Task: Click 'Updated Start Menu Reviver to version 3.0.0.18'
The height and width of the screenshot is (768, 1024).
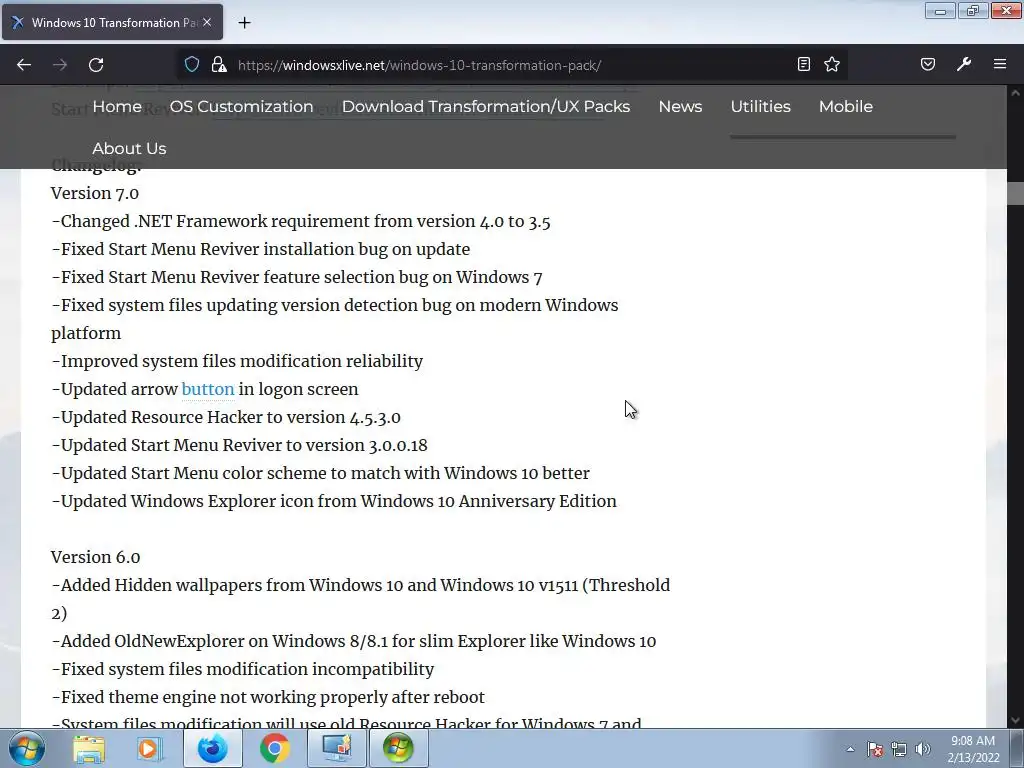Action: [239, 445]
